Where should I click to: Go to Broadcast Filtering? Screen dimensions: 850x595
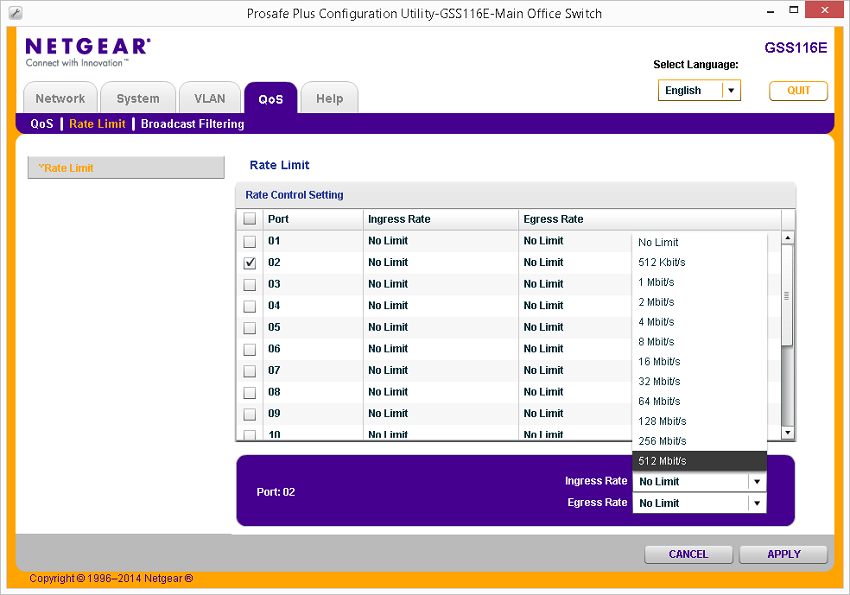click(x=192, y=124)
